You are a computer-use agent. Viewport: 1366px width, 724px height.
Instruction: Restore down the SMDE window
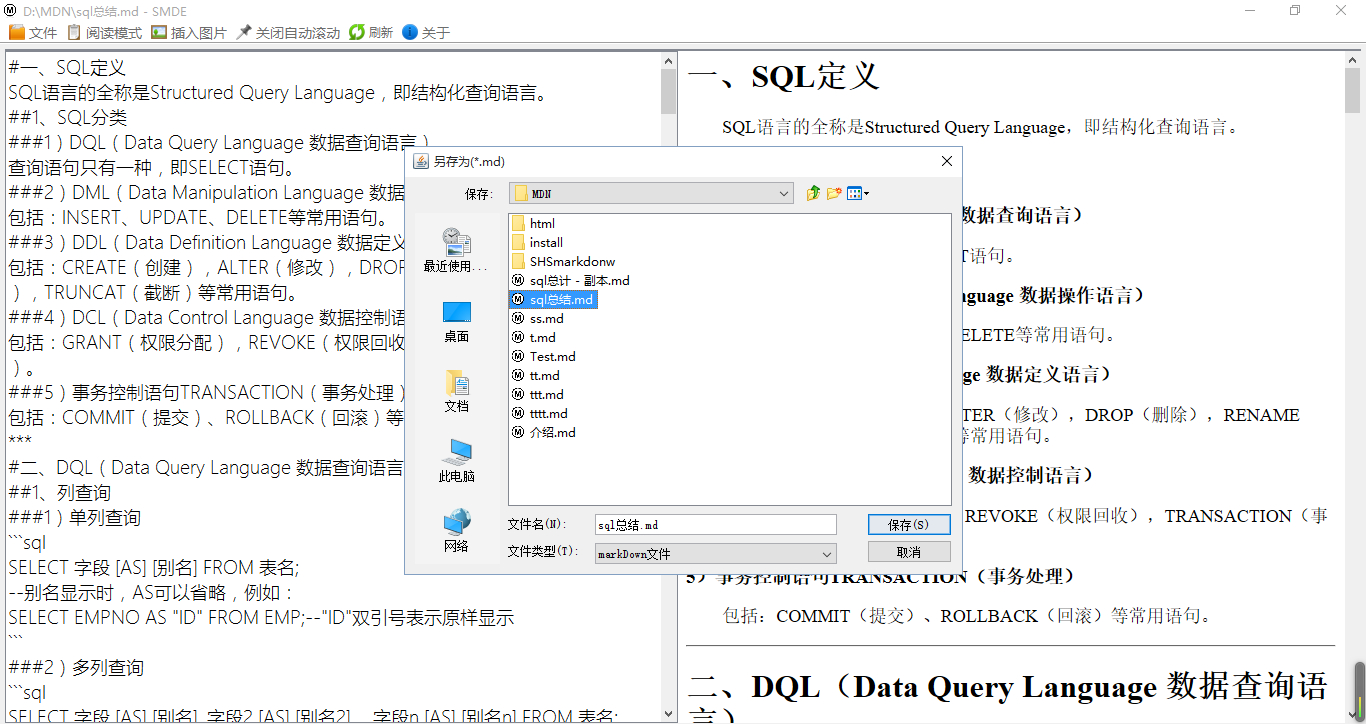click(x=1295, y=10)
